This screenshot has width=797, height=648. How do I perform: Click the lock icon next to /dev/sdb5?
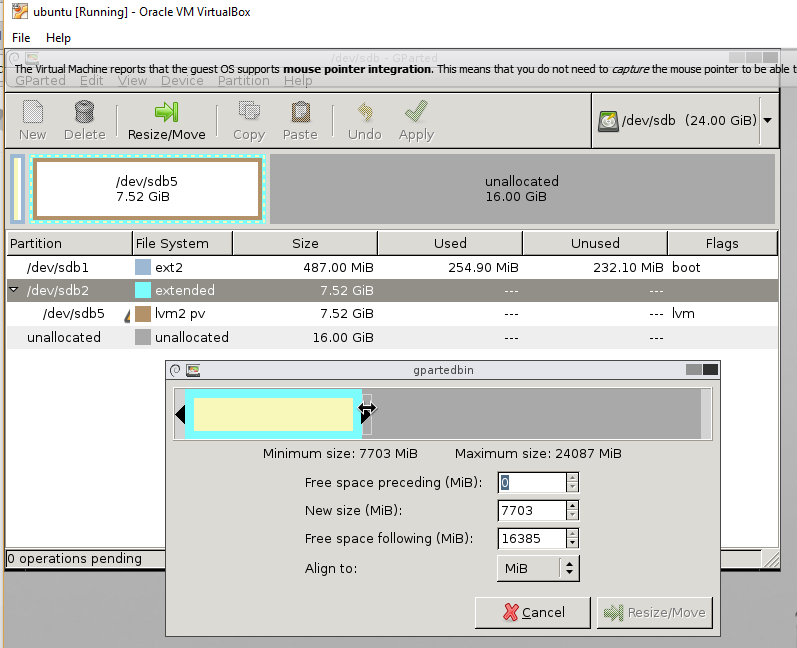click(128, 316)
